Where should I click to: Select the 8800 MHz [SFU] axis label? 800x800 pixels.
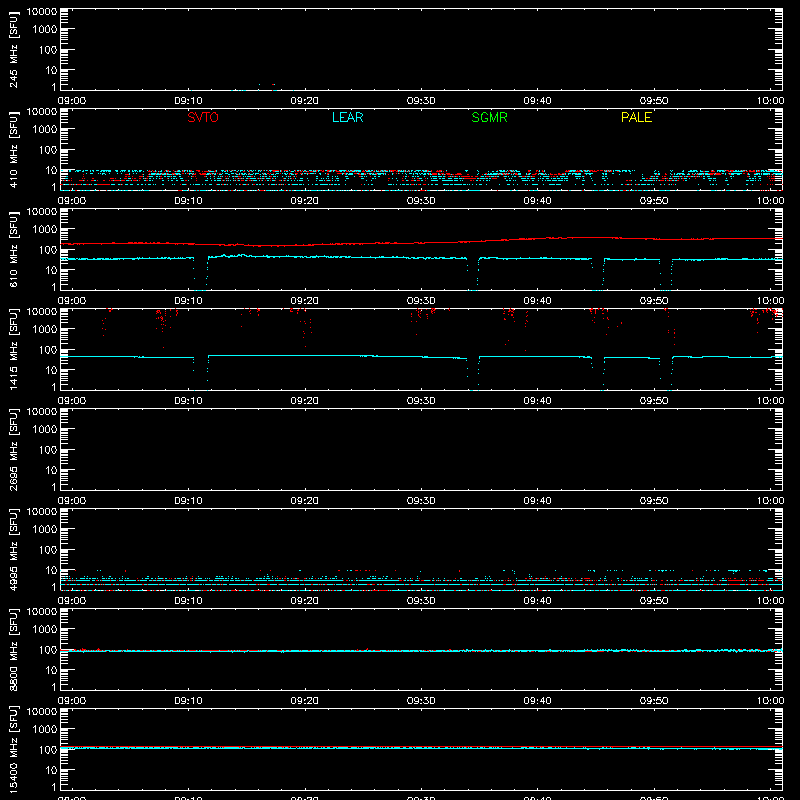tap(13, 649)
